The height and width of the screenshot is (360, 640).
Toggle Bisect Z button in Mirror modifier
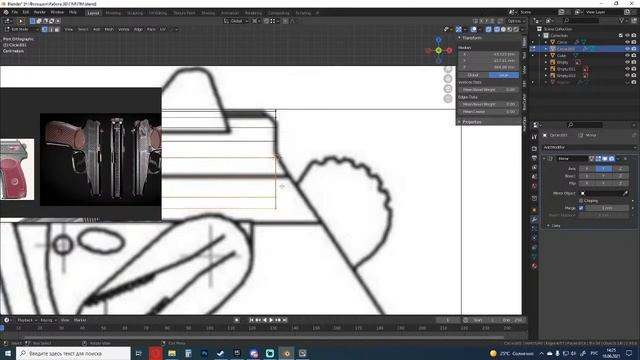click(x=620, y=176)
